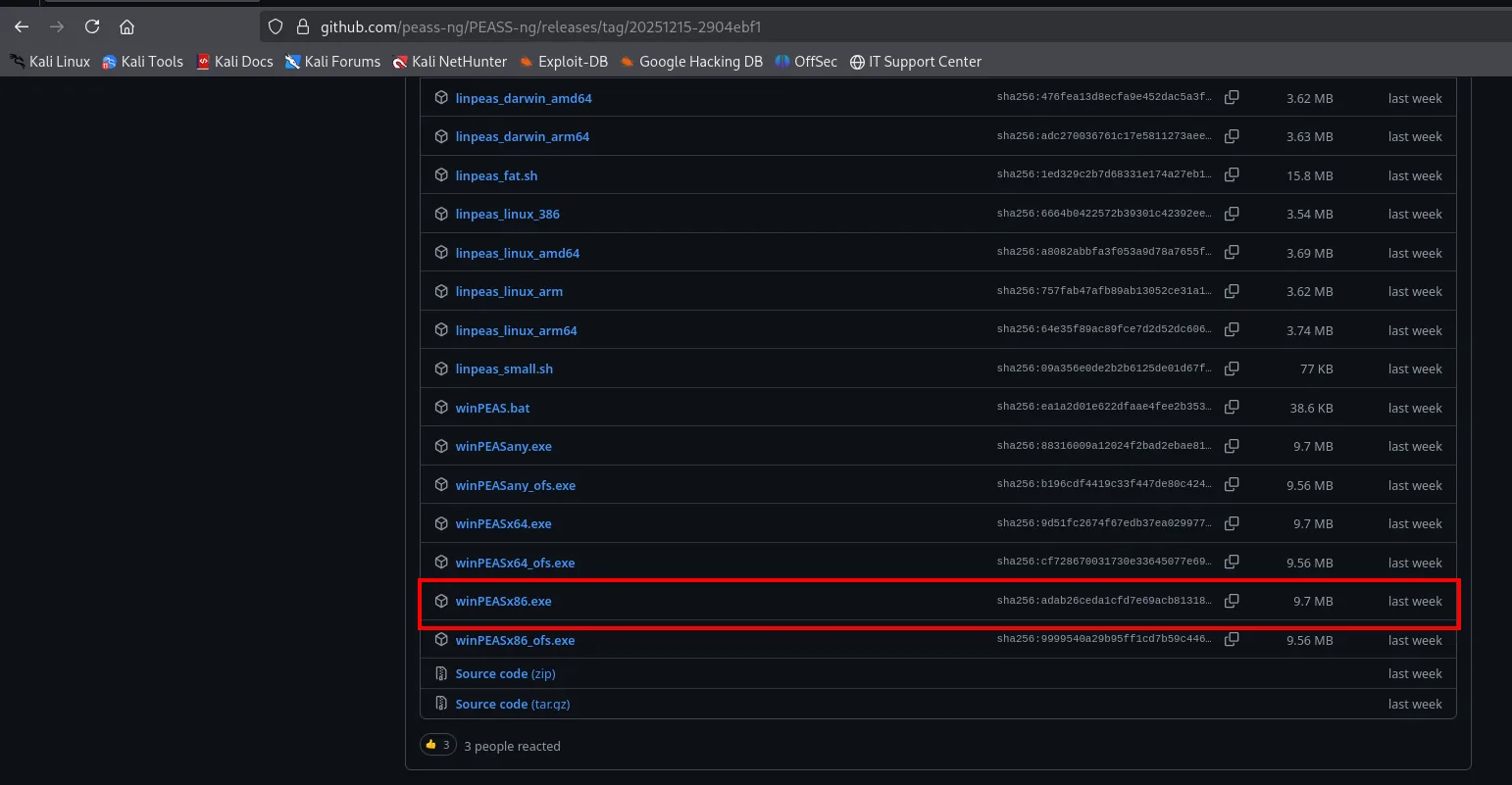This screenshot has height=785, width=1512.
Task: Download linpeas_small.sh
Action: pyautogui.click(x=504, y=368)
